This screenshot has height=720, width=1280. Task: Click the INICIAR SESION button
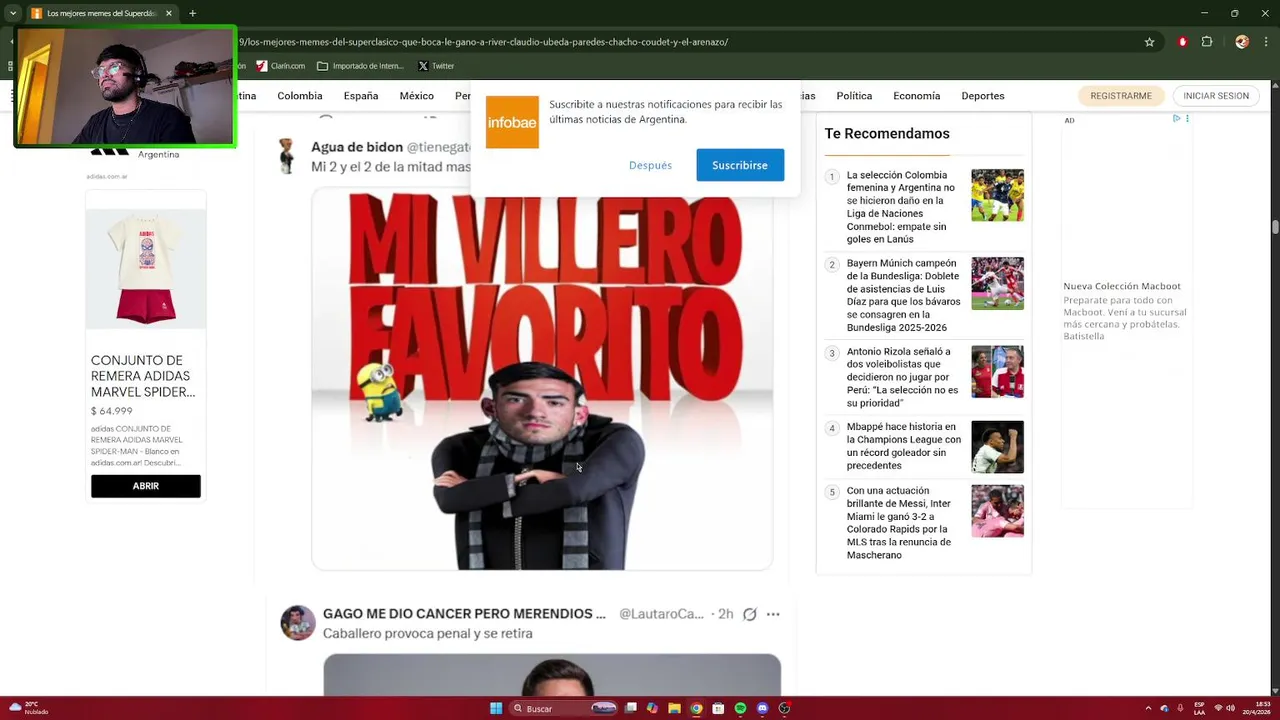click(x=1216, y=96)
